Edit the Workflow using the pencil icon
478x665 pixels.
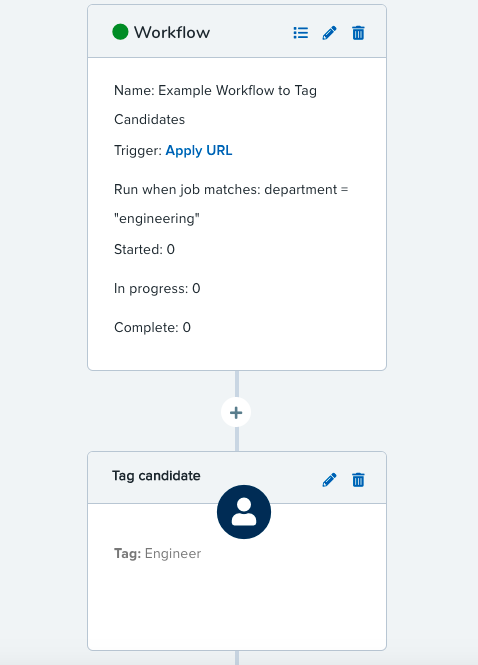point(330,33)
